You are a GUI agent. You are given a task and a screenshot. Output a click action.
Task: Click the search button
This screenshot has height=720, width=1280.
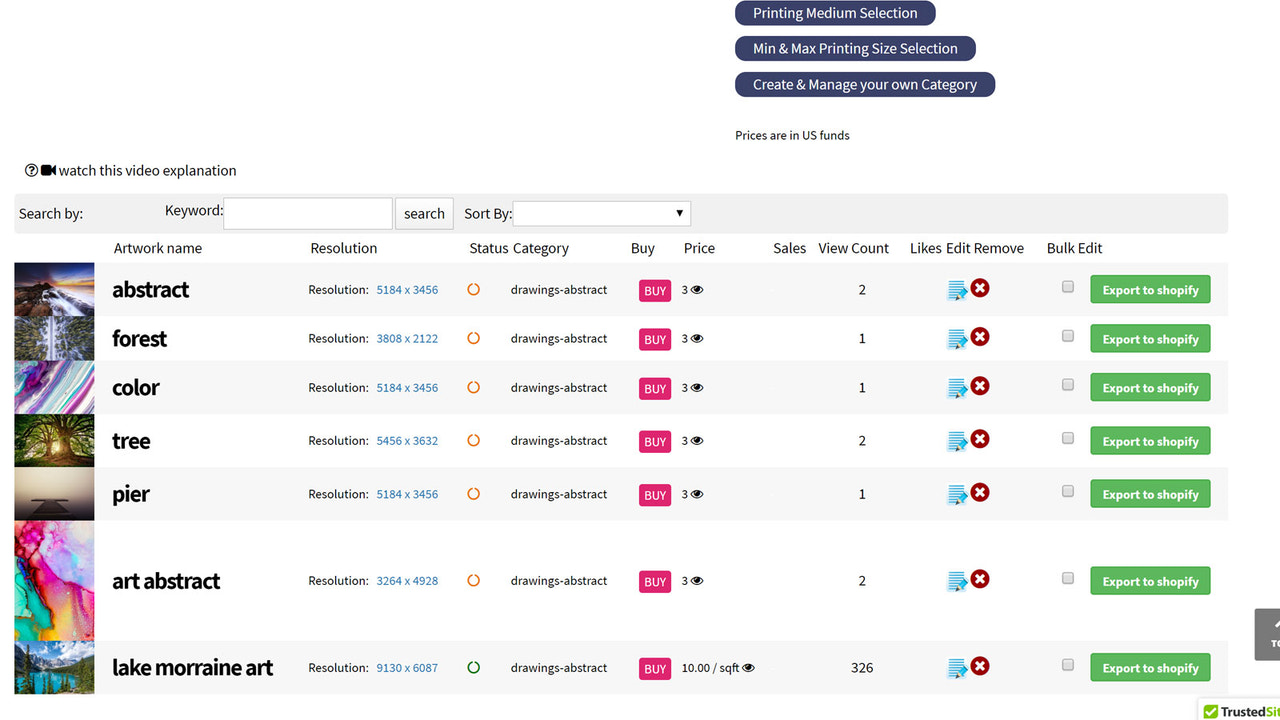point(424,213)
